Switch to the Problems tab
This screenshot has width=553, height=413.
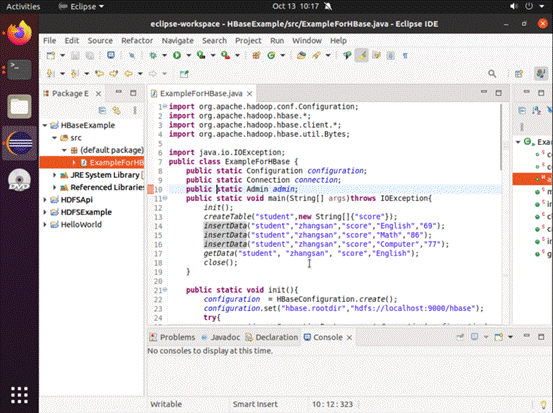click(x=172, y=337)
